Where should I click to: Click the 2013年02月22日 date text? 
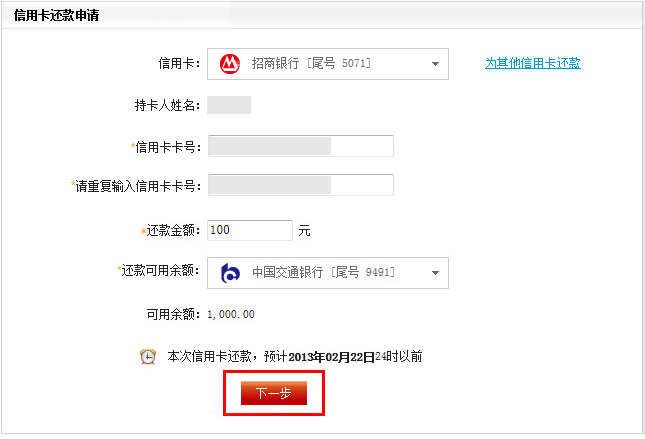tap(331, 357)
